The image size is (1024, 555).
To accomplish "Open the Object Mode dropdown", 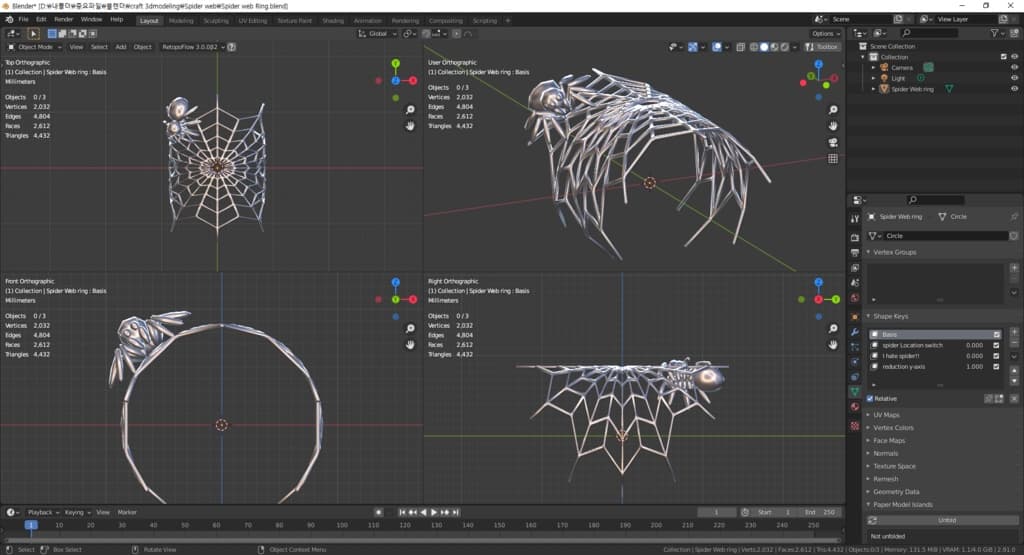I will [35, 46].
